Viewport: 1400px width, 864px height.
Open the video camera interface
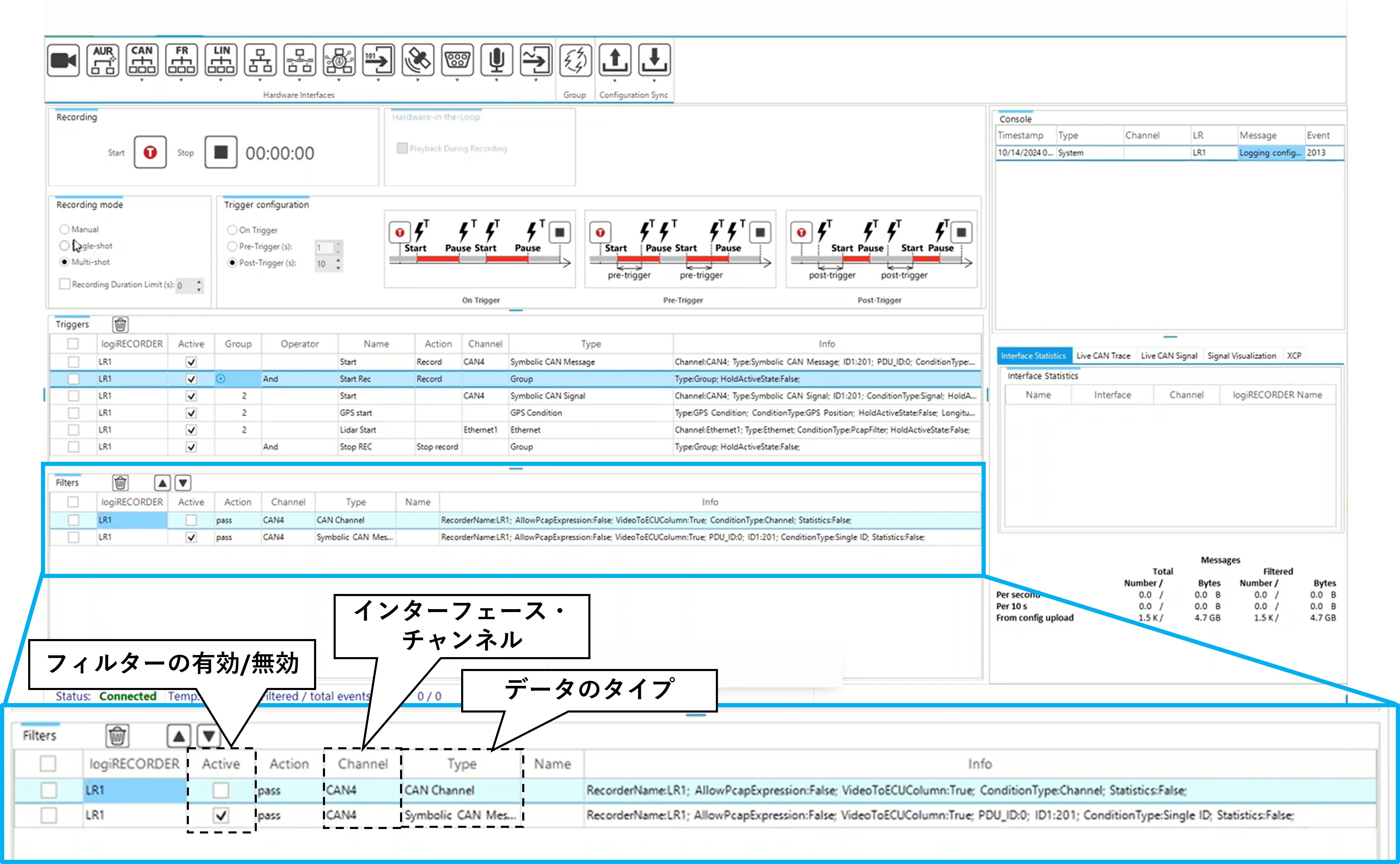coord(63,60)
